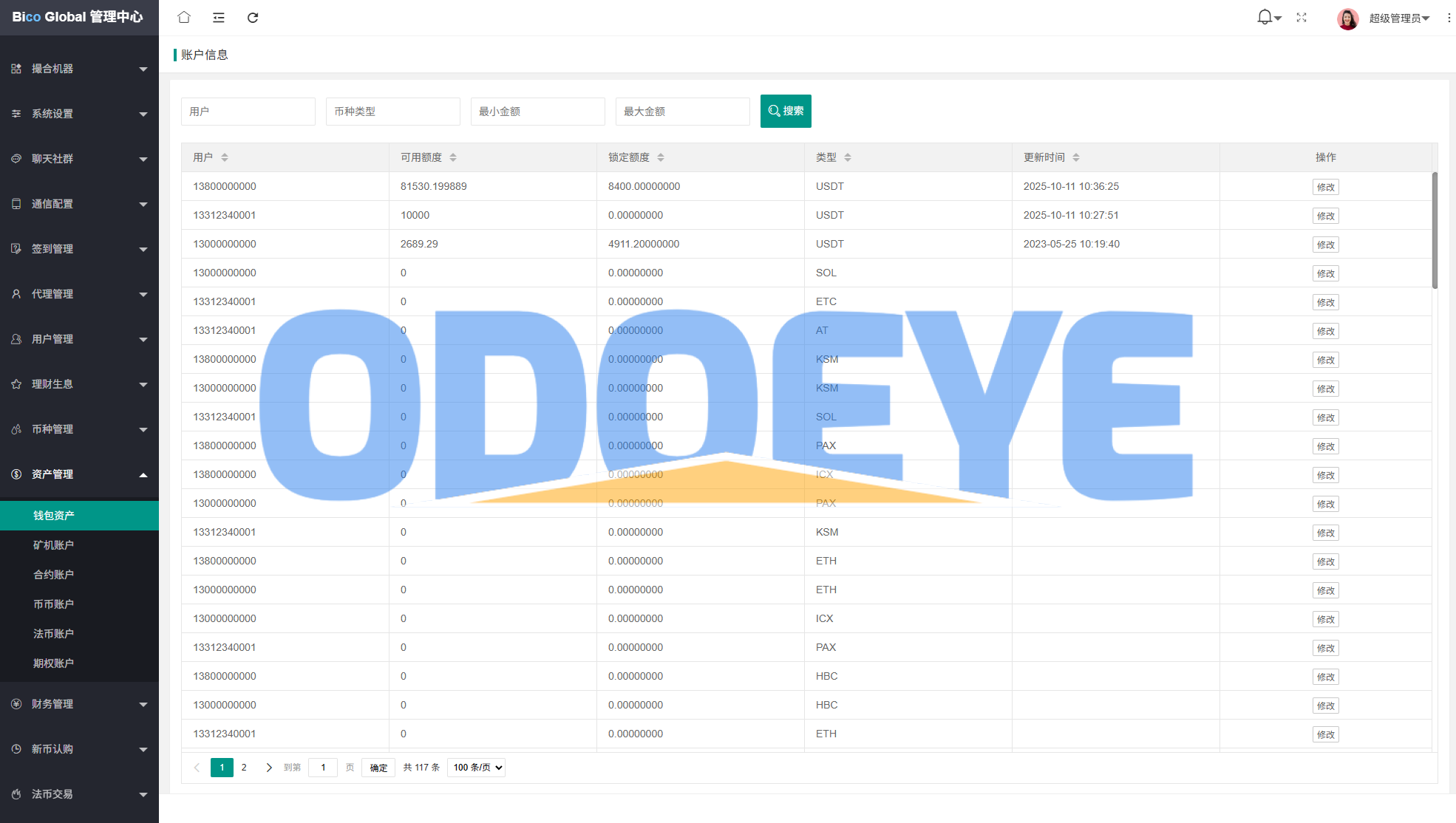Sort by the 更新时间 column arrows
This screenshot has width=1456, height=823.
(1076, 157)
